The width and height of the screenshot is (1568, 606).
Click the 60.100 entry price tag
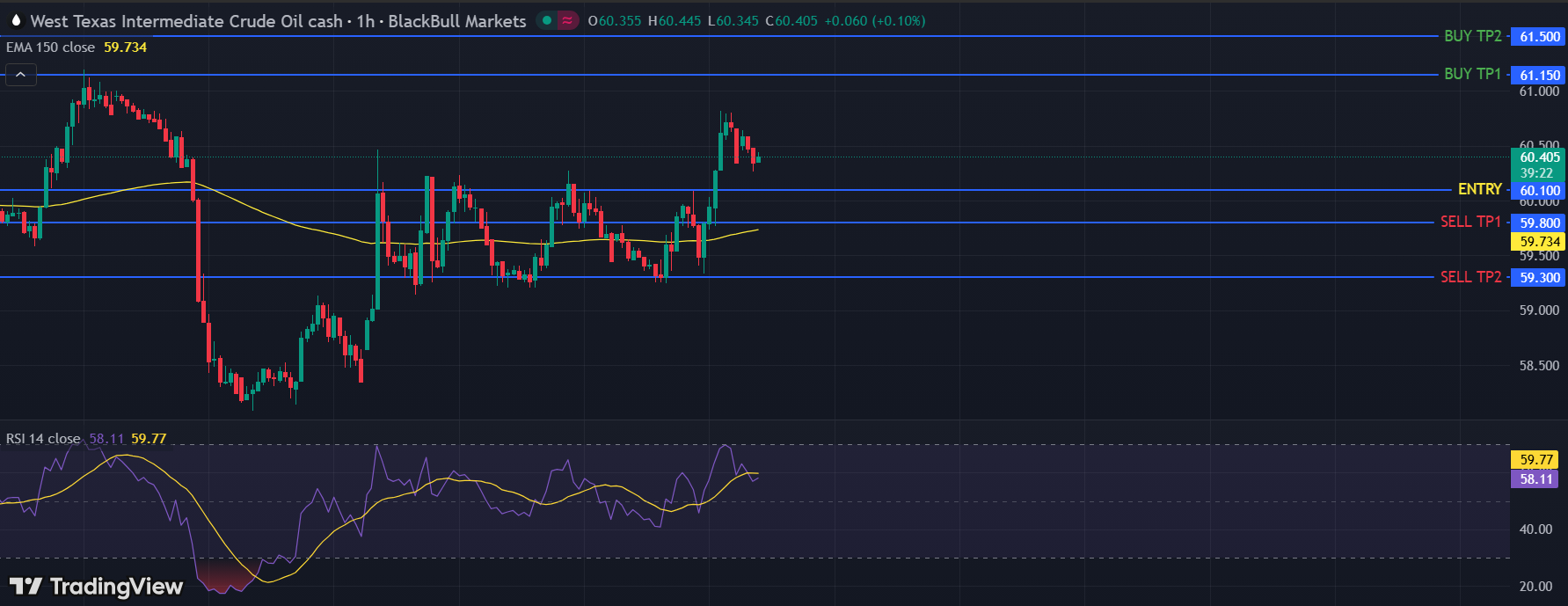click(x=1539, y=190)
